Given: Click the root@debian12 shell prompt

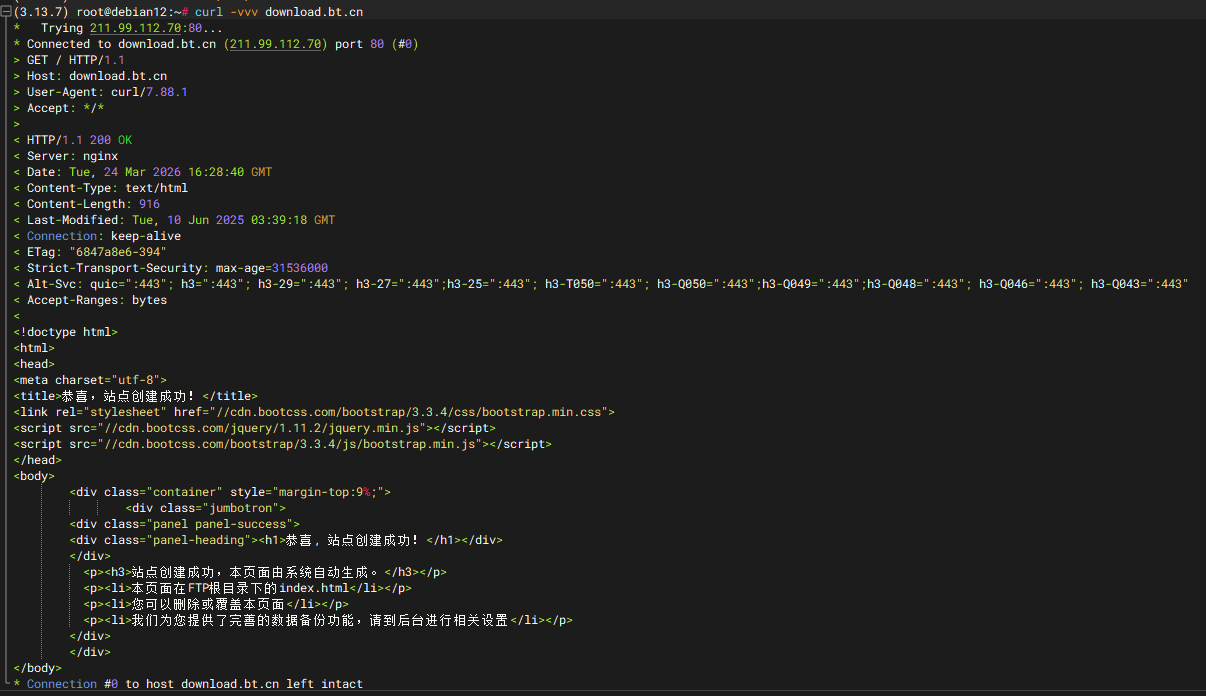Looking at the screenshot, I should point(110,11).
